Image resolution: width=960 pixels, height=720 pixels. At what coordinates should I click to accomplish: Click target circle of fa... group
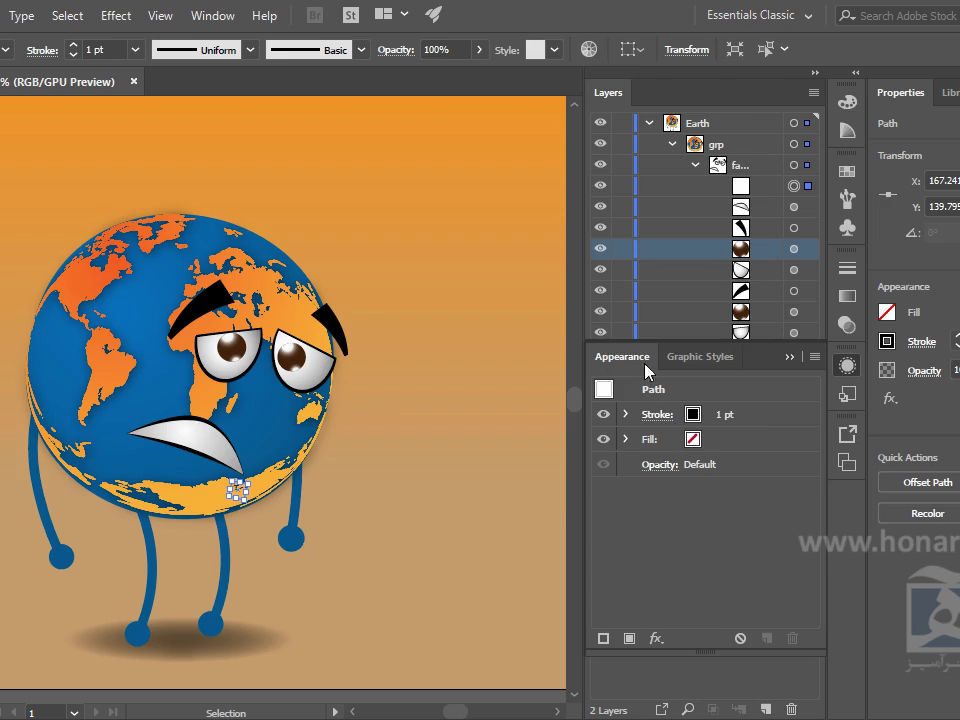tap(793, 165)
